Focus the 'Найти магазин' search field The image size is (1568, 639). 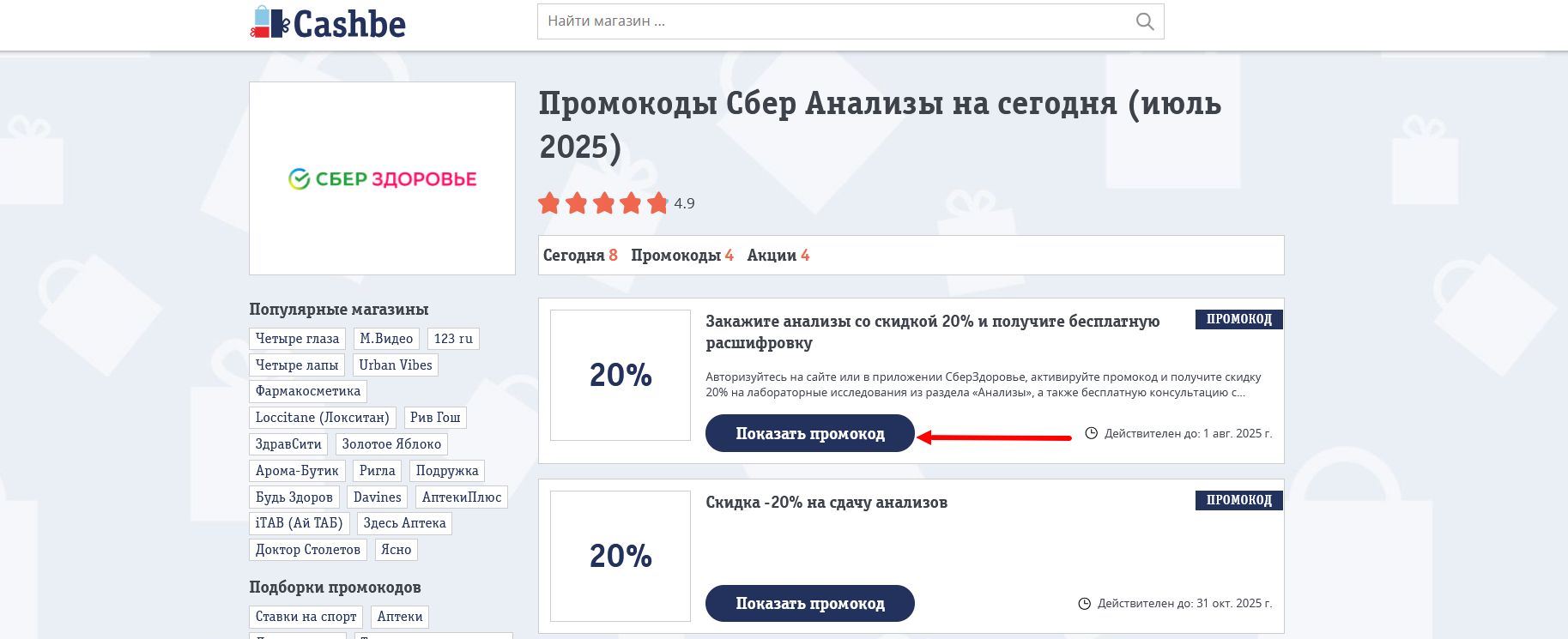[851, 21]
